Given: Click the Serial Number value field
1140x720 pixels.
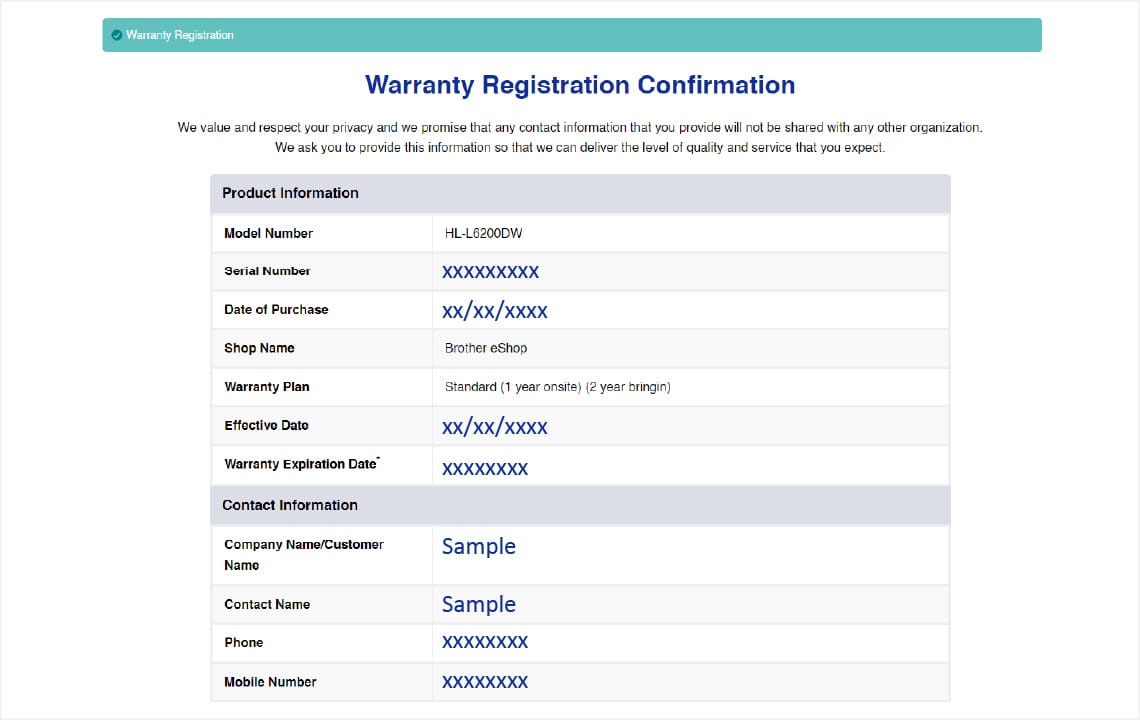Looking at the screenshot, I should [x=490, y=271].
